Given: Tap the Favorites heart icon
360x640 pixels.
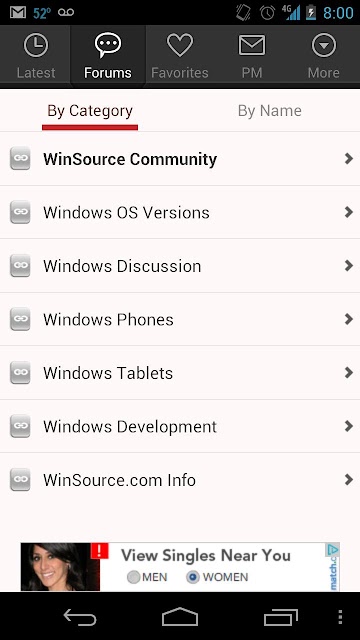Looking at the screenshot, I should [x=180, y=45].
